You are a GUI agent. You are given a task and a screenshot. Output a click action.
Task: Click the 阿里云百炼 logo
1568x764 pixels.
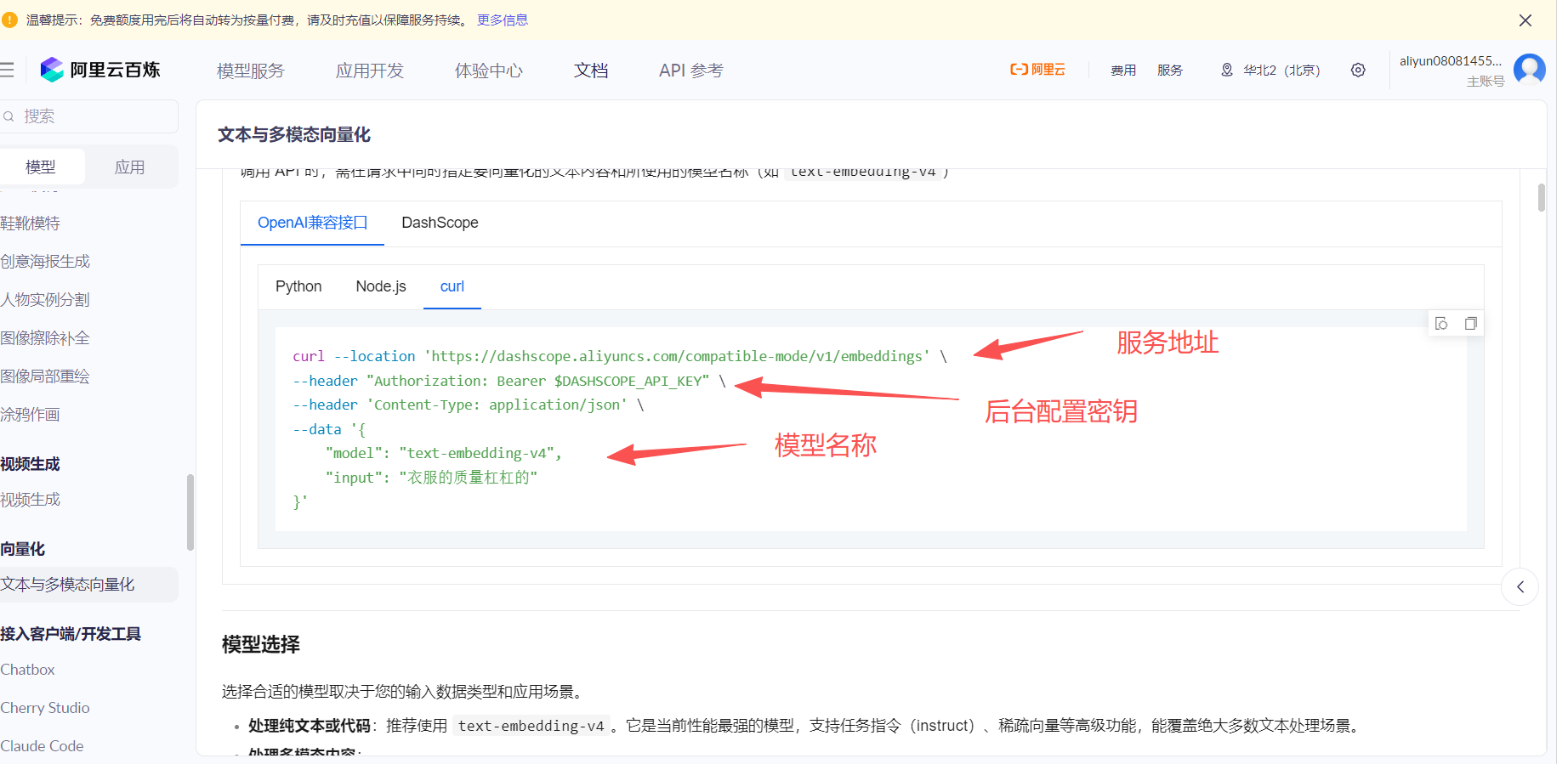click(x=100, y=70)
